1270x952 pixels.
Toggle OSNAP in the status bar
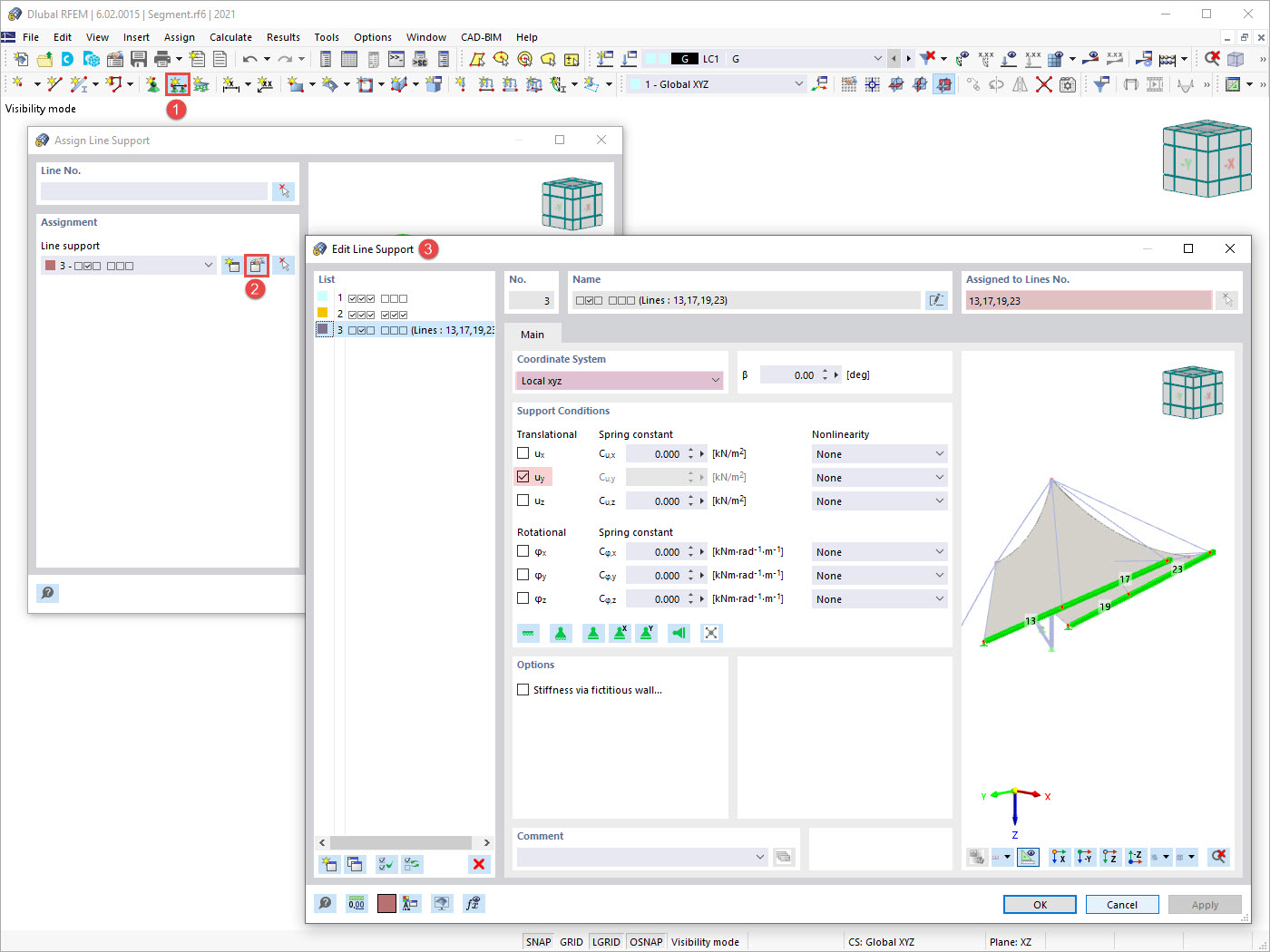tap(646, 942)
